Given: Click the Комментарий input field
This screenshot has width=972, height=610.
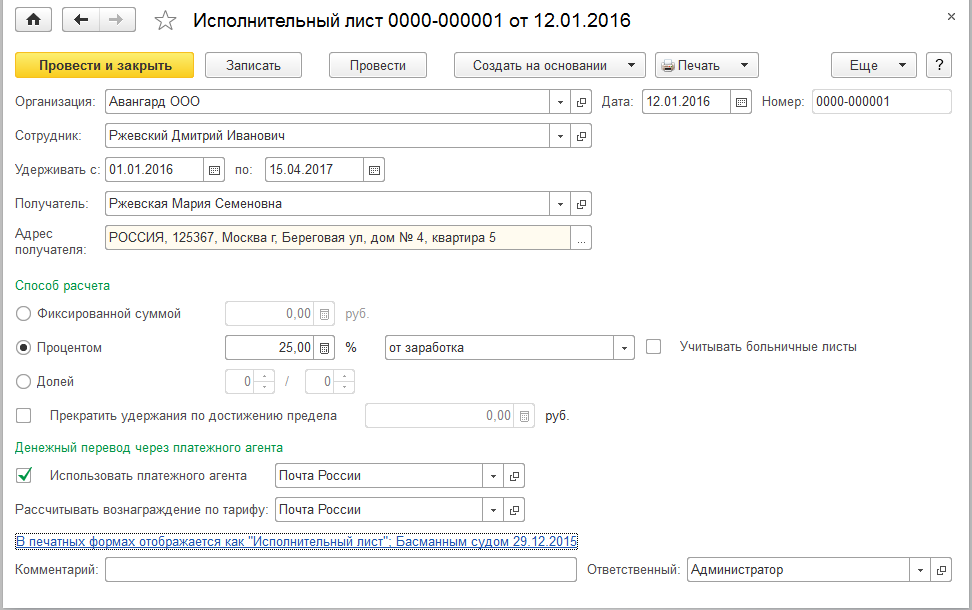Looking at the screenshot, I should (x=341, y=570).
